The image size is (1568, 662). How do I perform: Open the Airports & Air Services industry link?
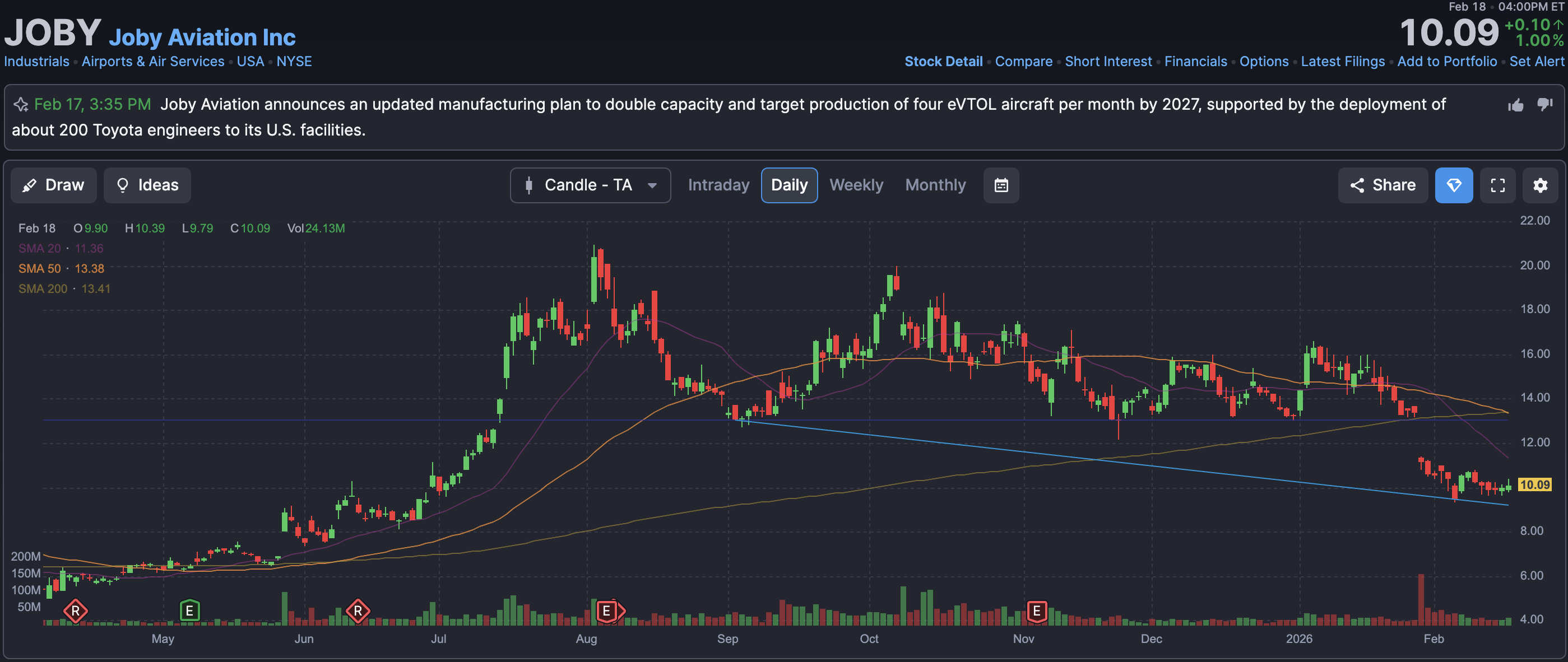point(153,62)
